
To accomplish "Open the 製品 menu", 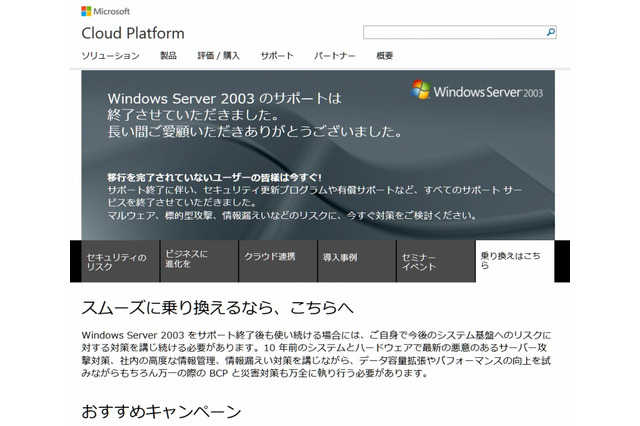I will pyautogui.click(x=168, y=55).
